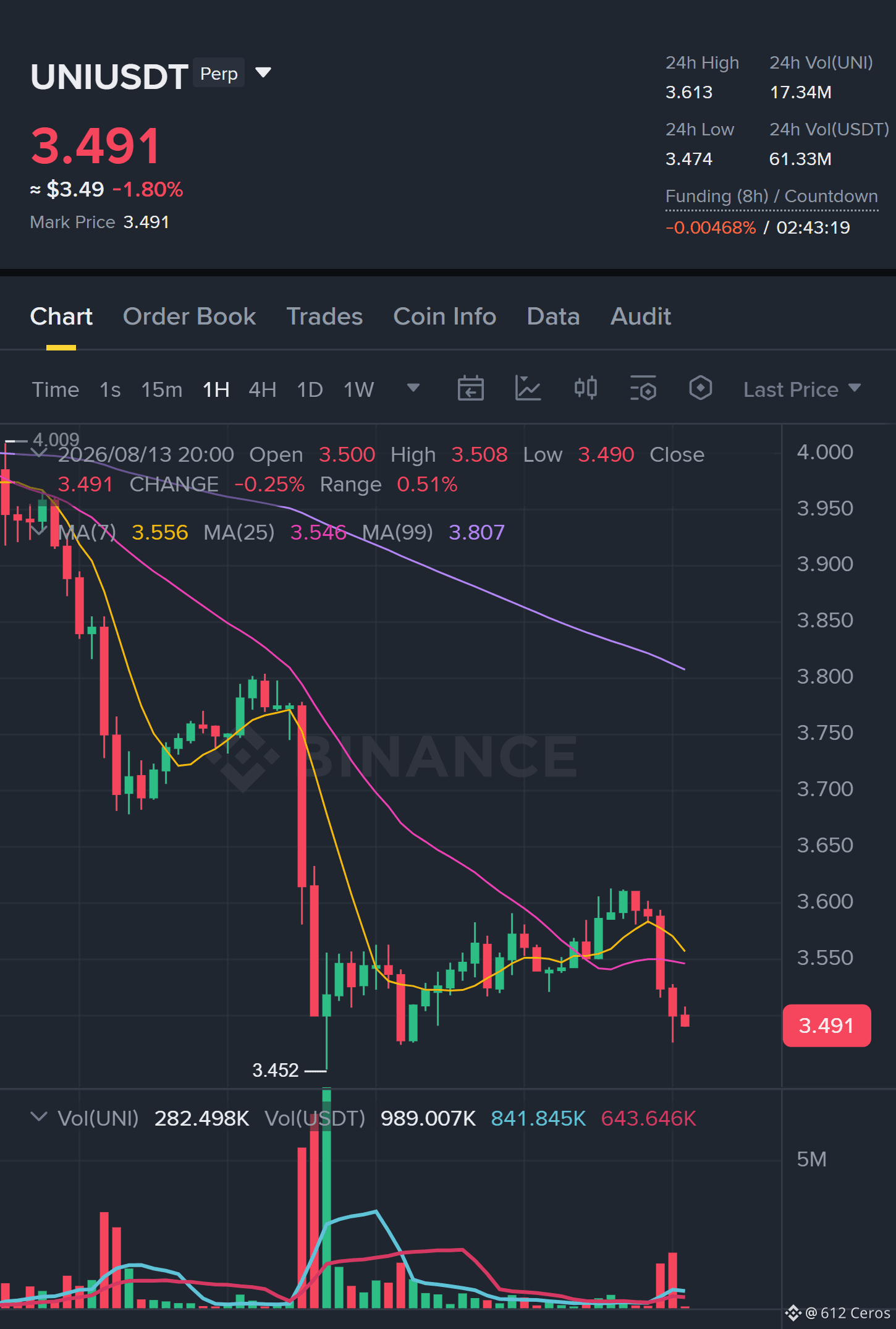Click the Vol(USDT) value 989.007K
896x1329 pixels.
coord(428,1118)
